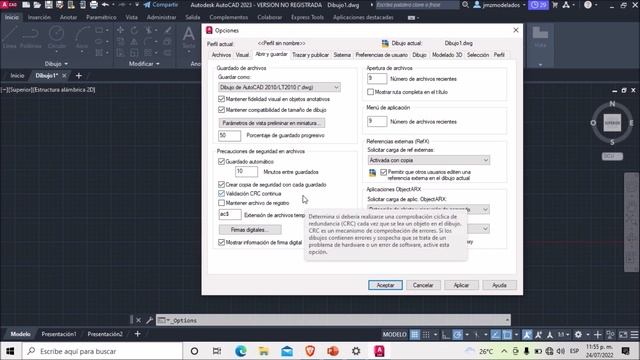640x360 pixels.
Task: Click the Save icon in quick access toolbar
Action: 49,5
